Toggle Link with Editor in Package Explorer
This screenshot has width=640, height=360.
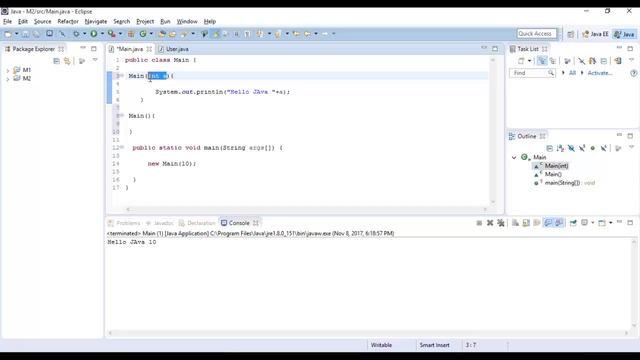point(67,61)
